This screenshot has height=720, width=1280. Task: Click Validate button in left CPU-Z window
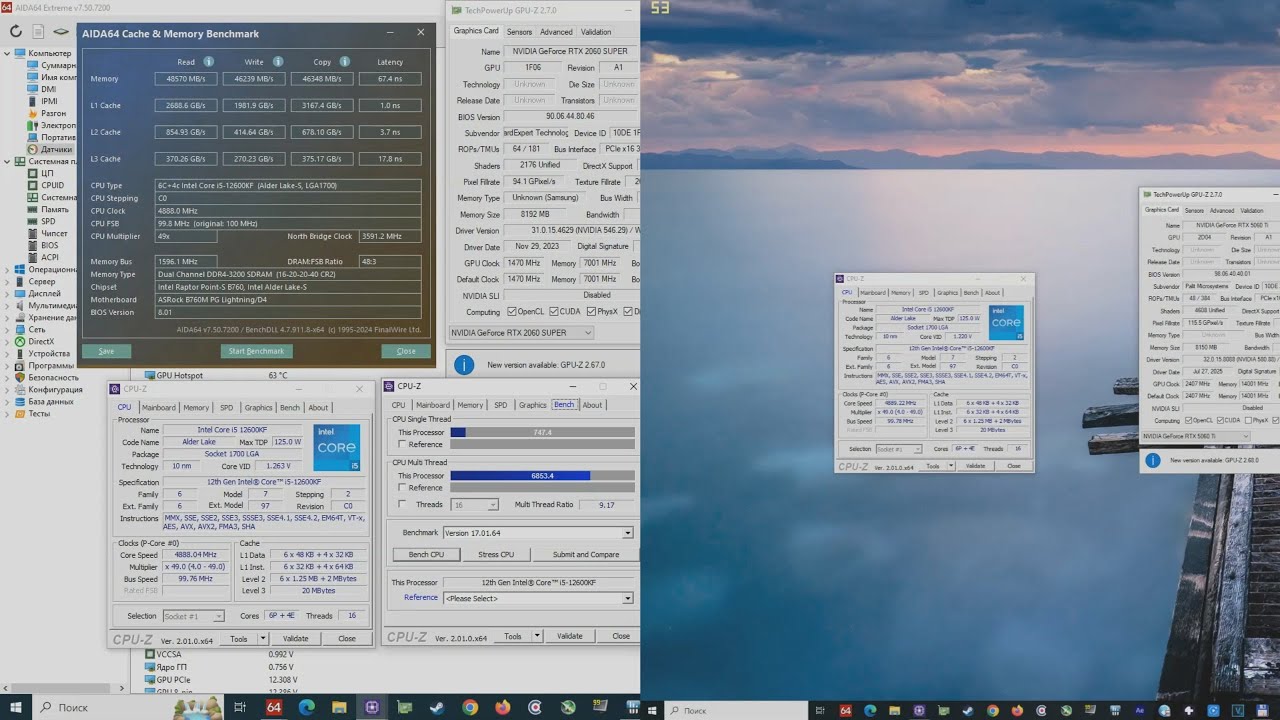296,638
